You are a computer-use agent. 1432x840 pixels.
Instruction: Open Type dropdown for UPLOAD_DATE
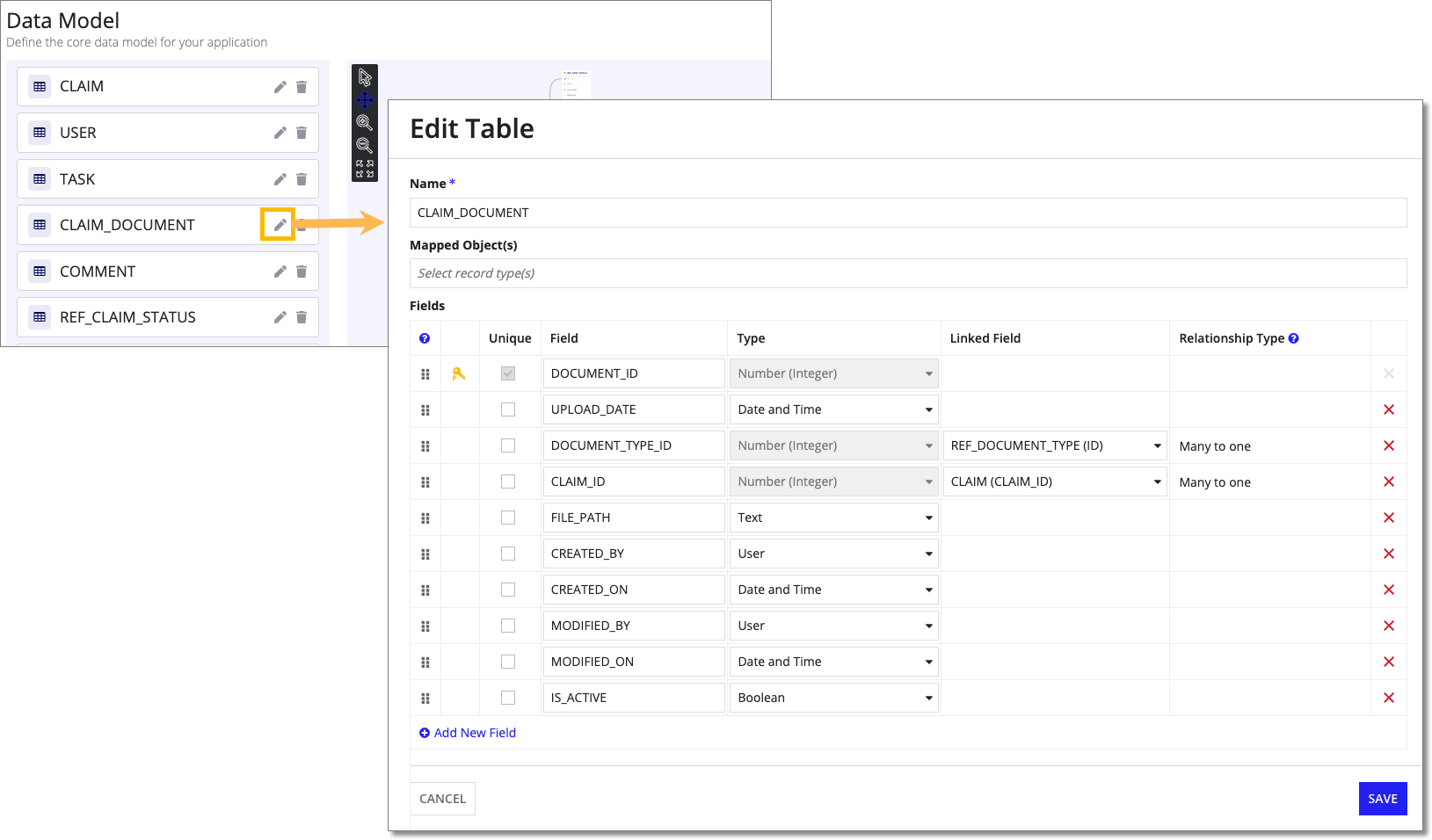[834, 409]
